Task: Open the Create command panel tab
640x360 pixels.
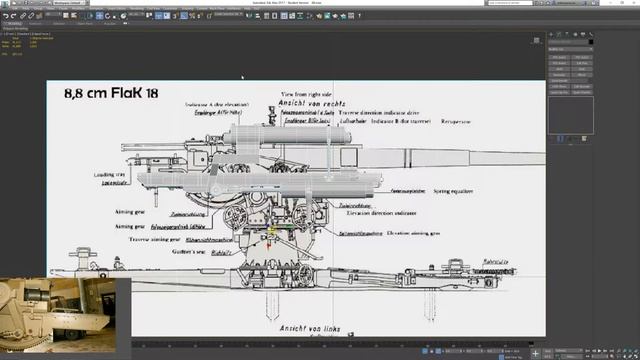Action: point(551,35)
